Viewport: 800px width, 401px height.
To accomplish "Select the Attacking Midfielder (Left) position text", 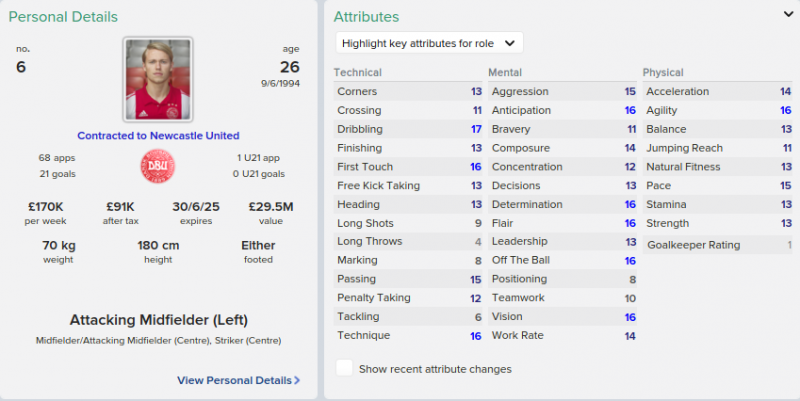I will [158, 320].
